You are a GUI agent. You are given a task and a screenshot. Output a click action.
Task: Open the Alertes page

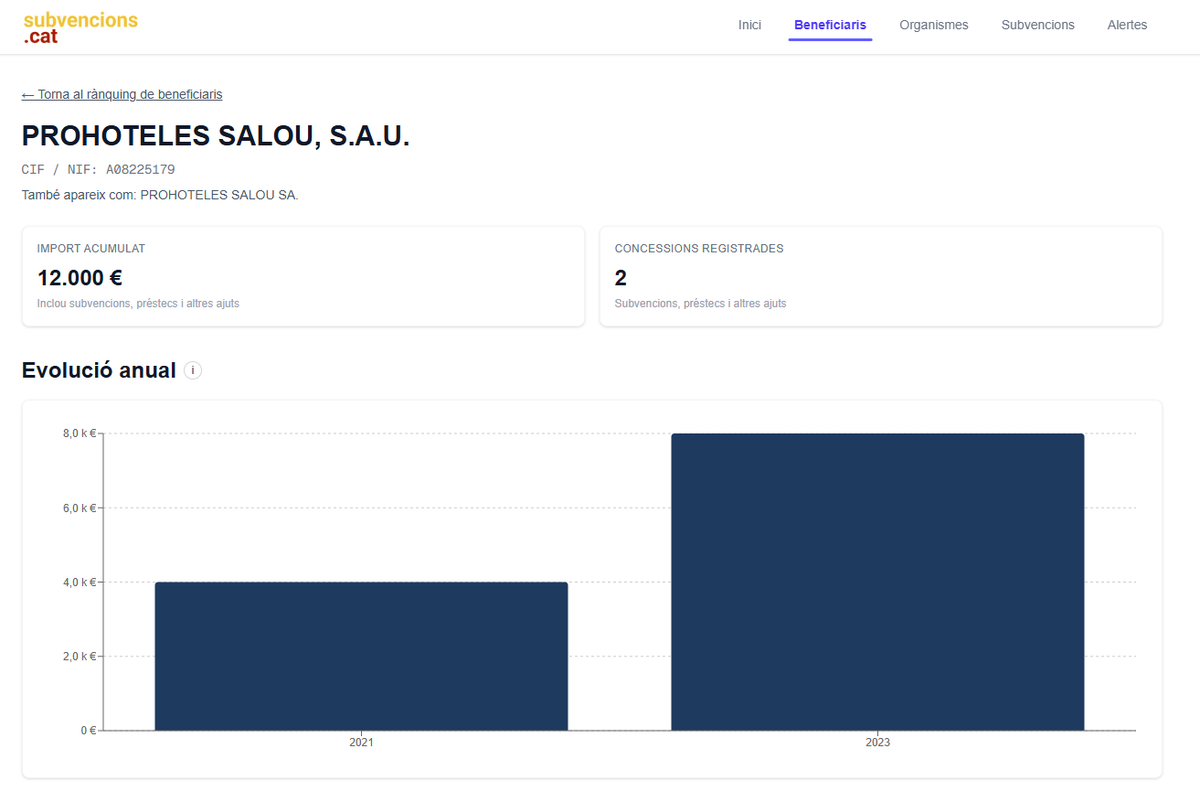click(1127, 25)
